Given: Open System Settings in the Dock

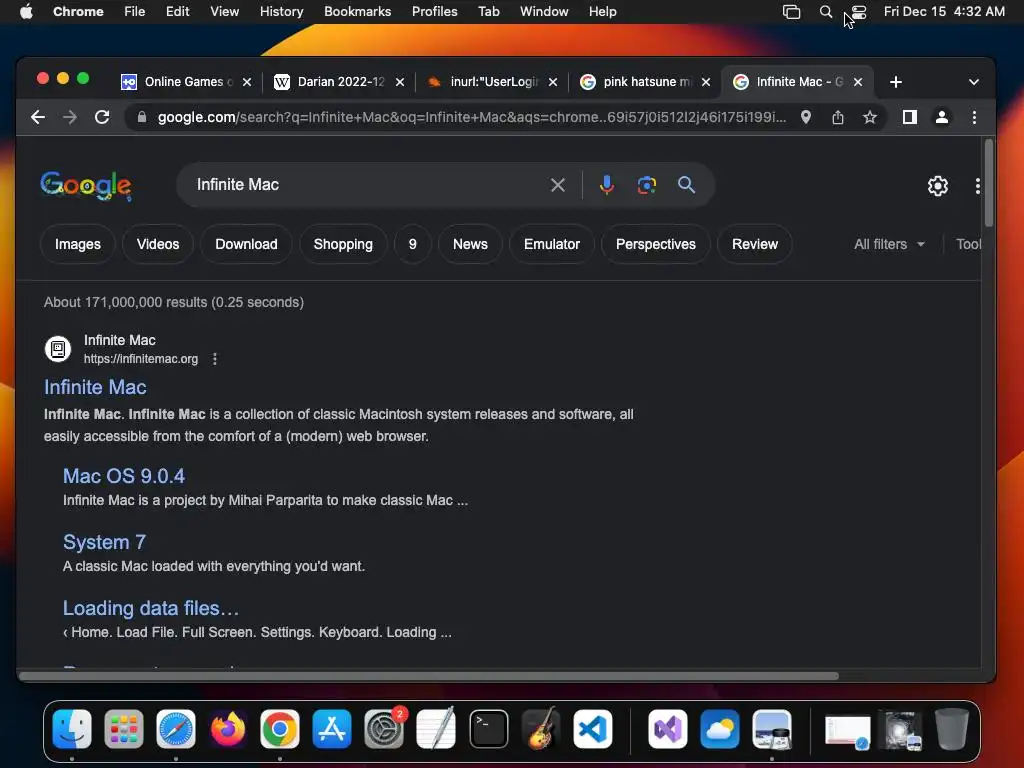Looking at the screenshot, I should [x=384, y=729].
